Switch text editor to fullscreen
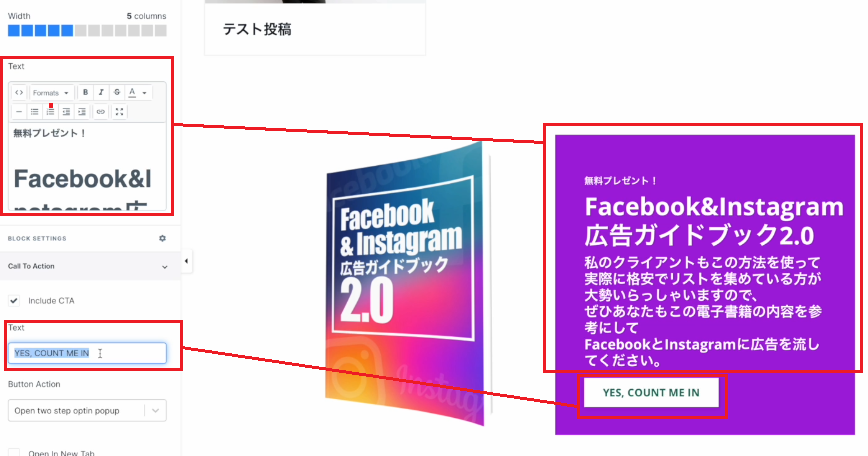868x456 pixels. [119, 112]
